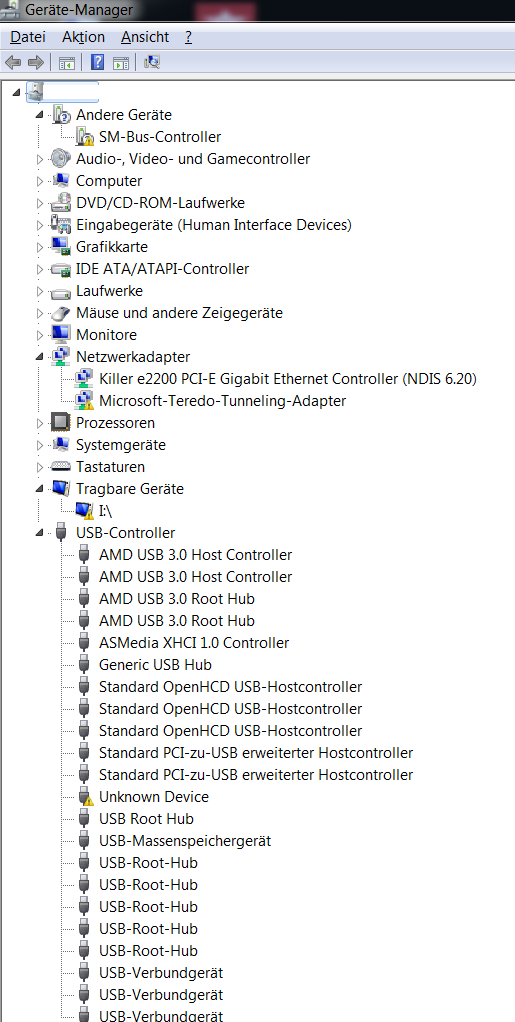Click the show/hide console tree icon

point(66,63)
